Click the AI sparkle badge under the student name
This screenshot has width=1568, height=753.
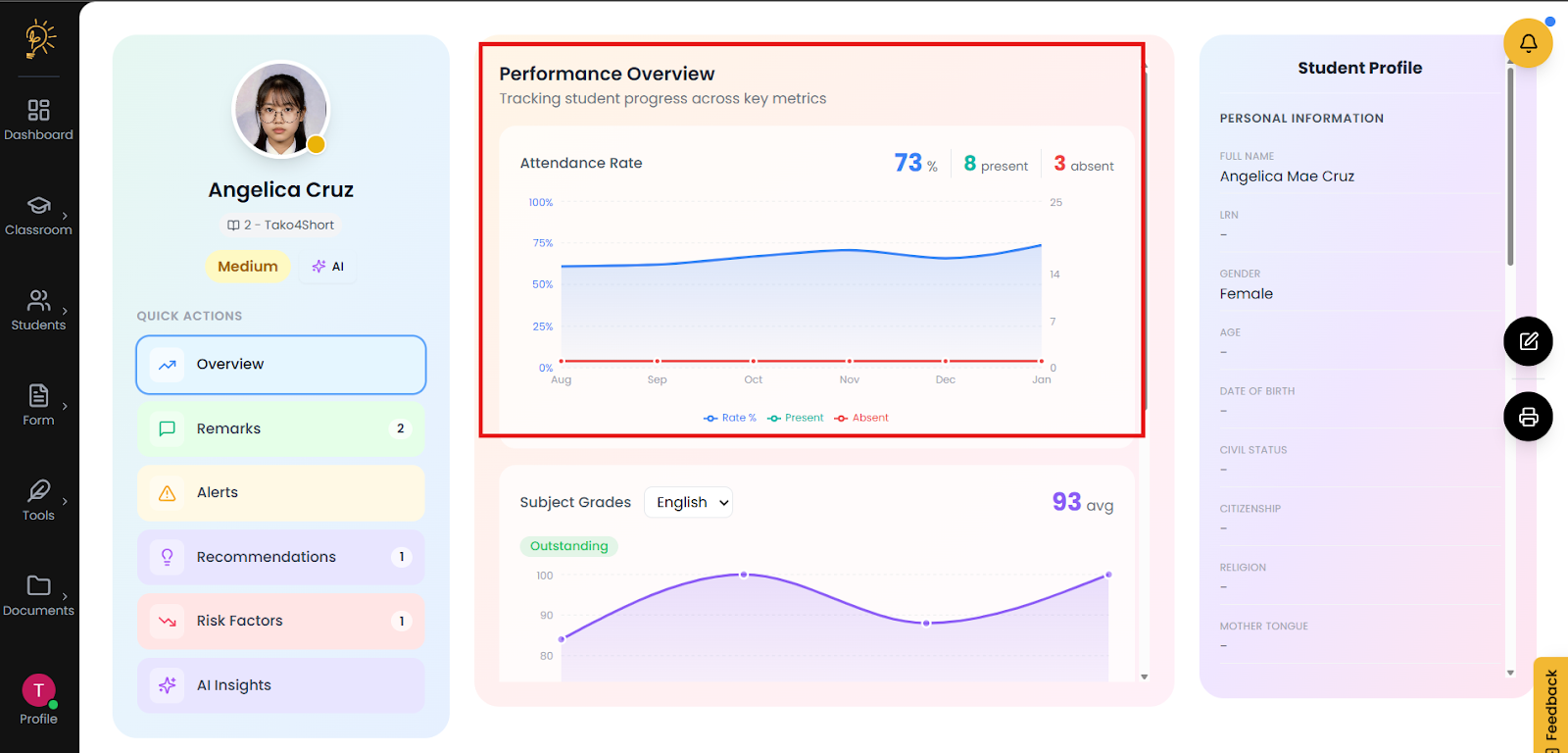click(x=328, y=267)
